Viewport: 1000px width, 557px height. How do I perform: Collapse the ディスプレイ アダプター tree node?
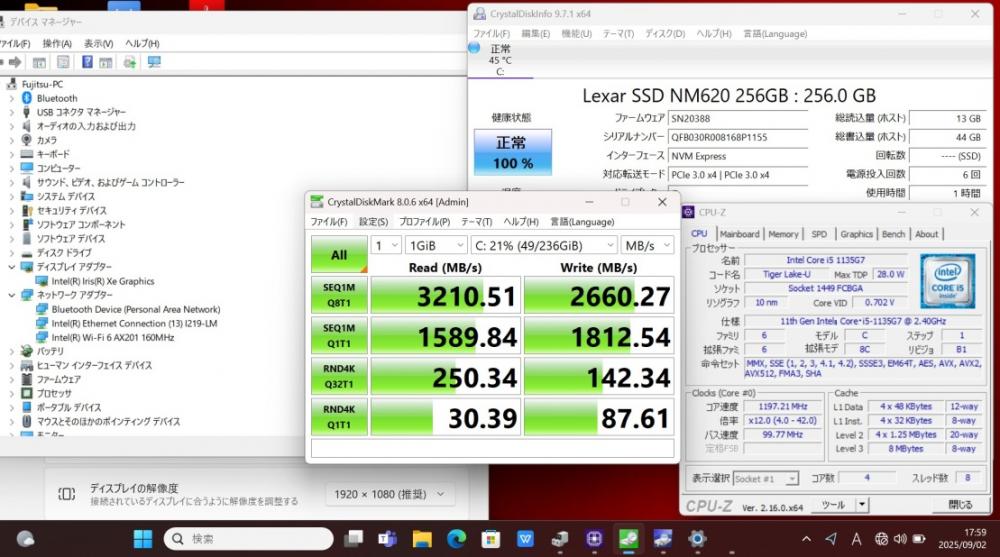pos(11,267)
